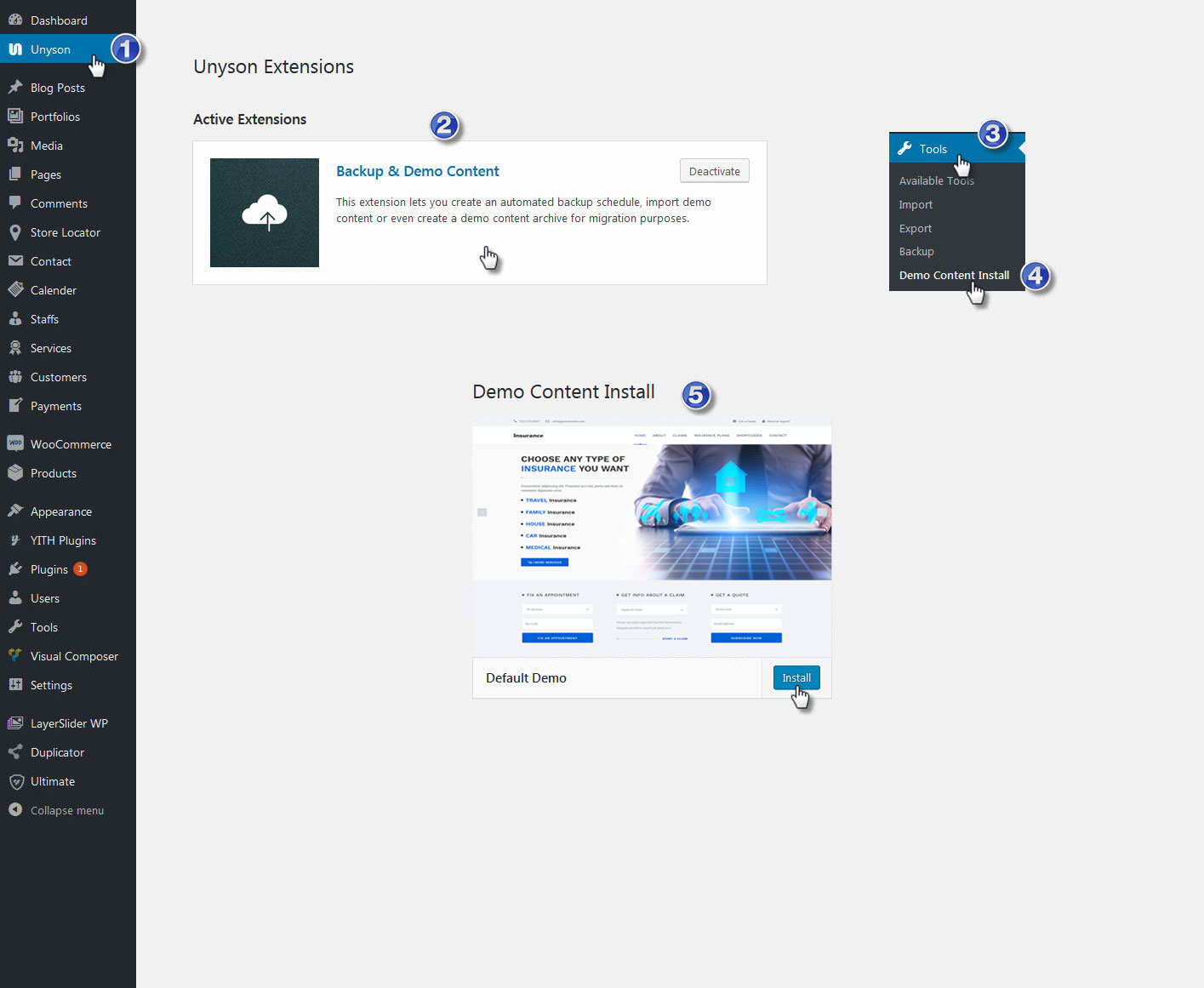The image size is (1204, 988).
Task: Select Export in Tools submenu
Action: coord(916,228)
